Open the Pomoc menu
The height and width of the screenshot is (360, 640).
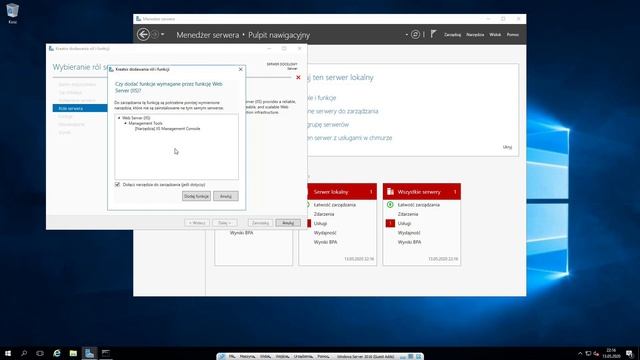point(513,35)
